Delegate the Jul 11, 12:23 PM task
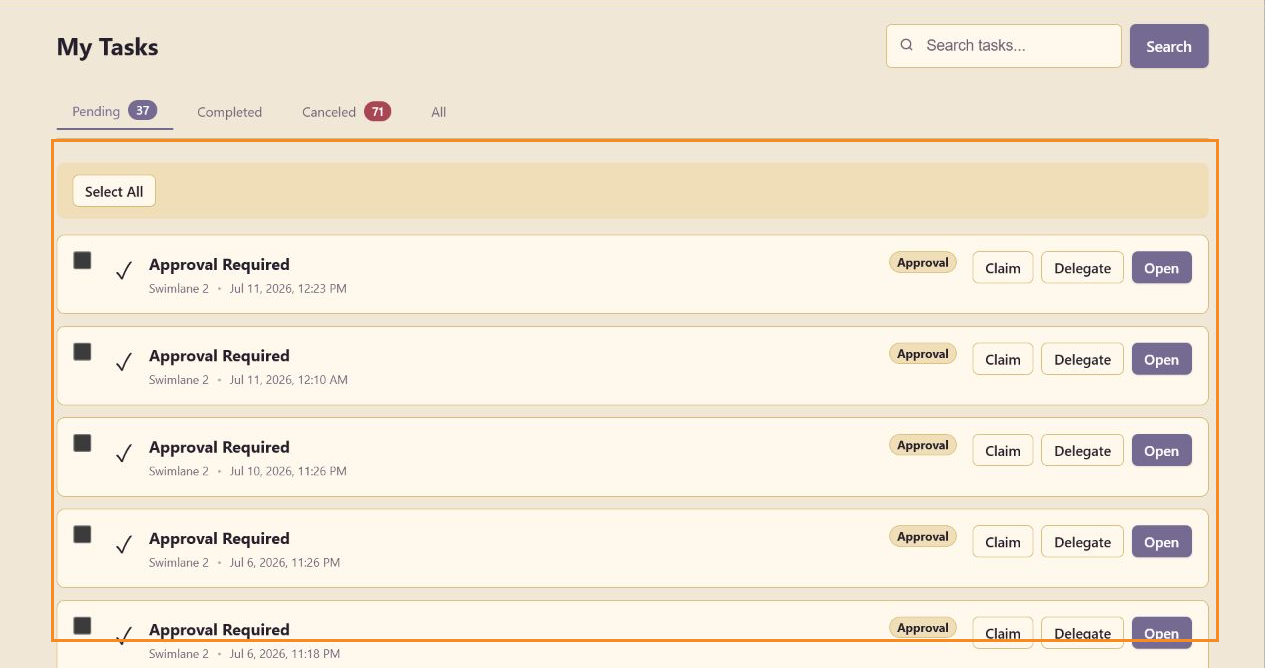 coord(1083,268)
